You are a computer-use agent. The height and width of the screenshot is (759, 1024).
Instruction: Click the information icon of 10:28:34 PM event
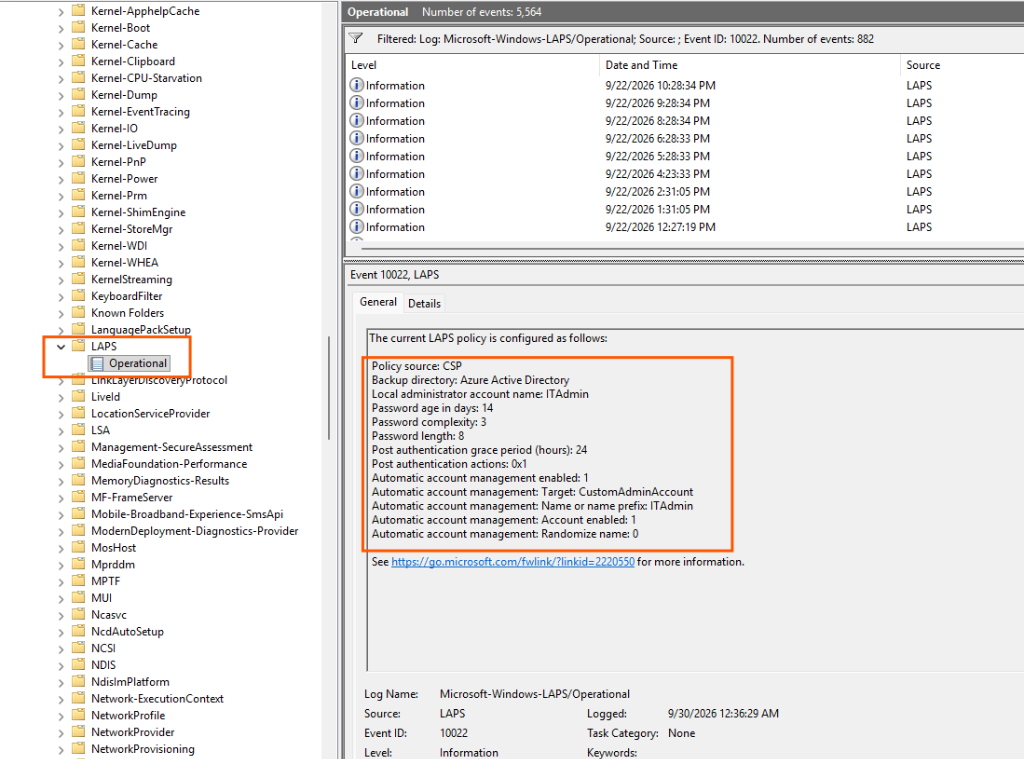tap(357, 85)
